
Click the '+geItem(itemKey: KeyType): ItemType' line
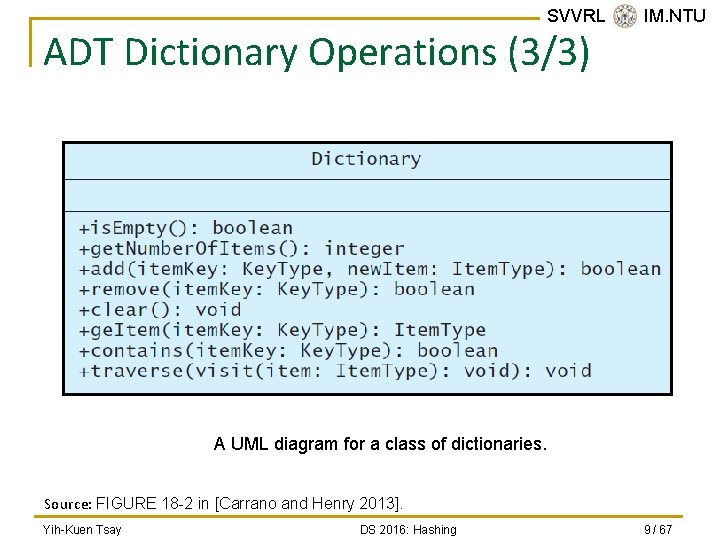[x=282, y=330]
